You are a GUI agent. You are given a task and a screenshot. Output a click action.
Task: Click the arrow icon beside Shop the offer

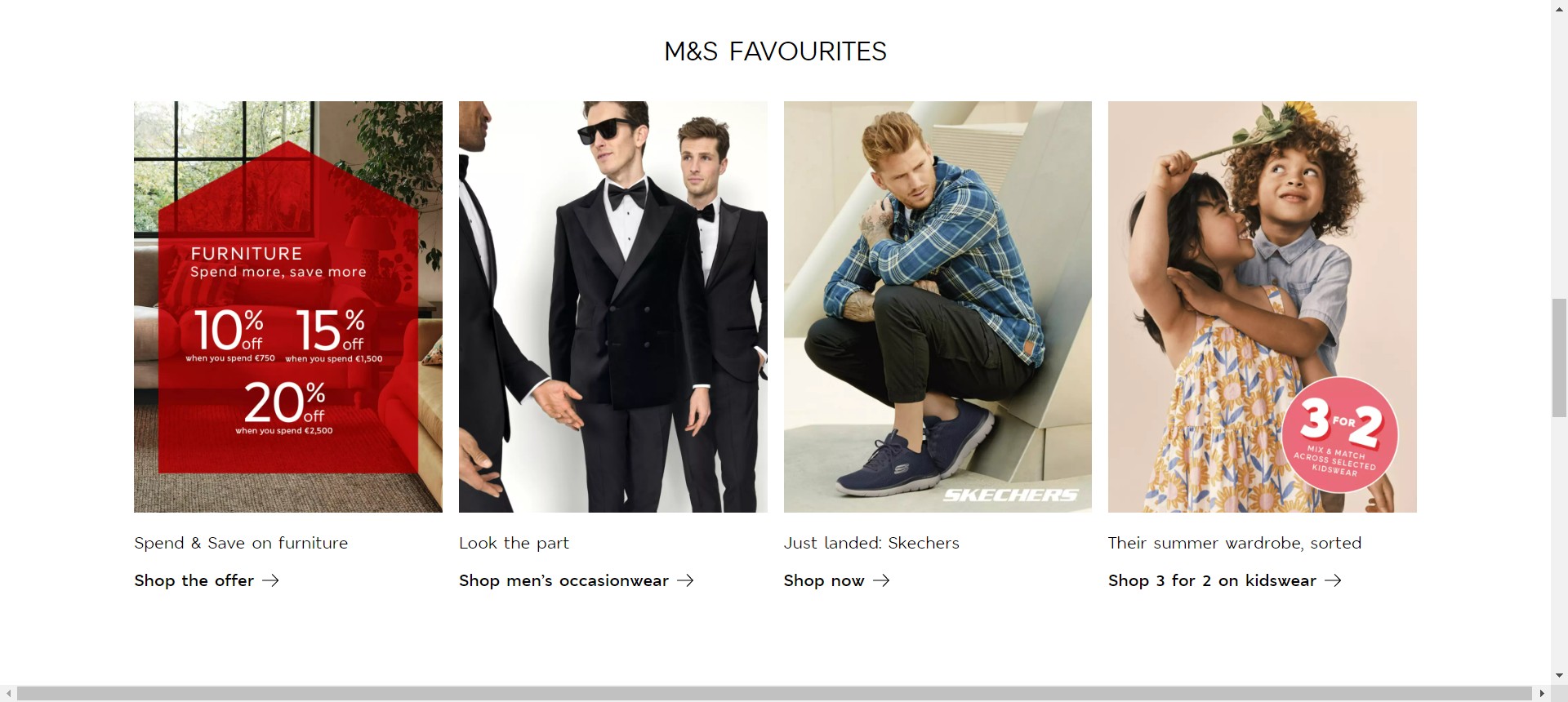pyautogui.click(x=270, y=580)
